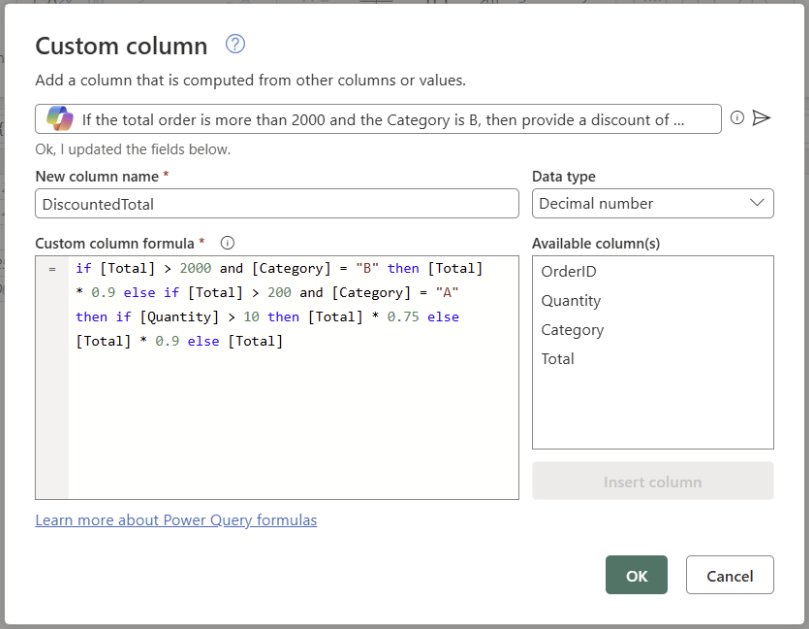
Task: Expand the Decimal number selector chevron
Action: click(x=758, y=203)
